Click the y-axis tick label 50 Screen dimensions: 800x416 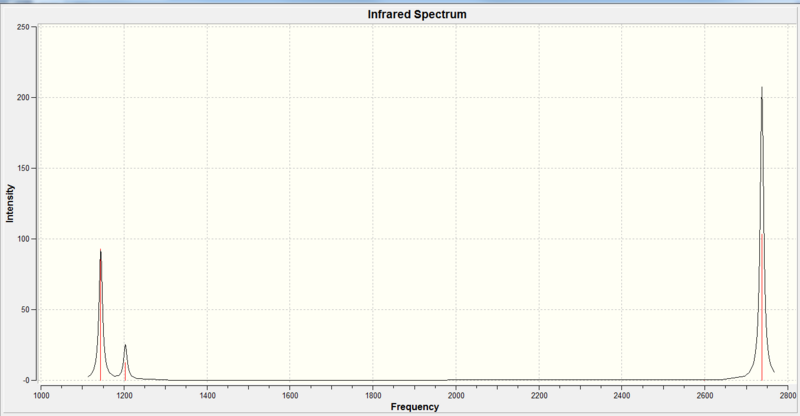25,309
